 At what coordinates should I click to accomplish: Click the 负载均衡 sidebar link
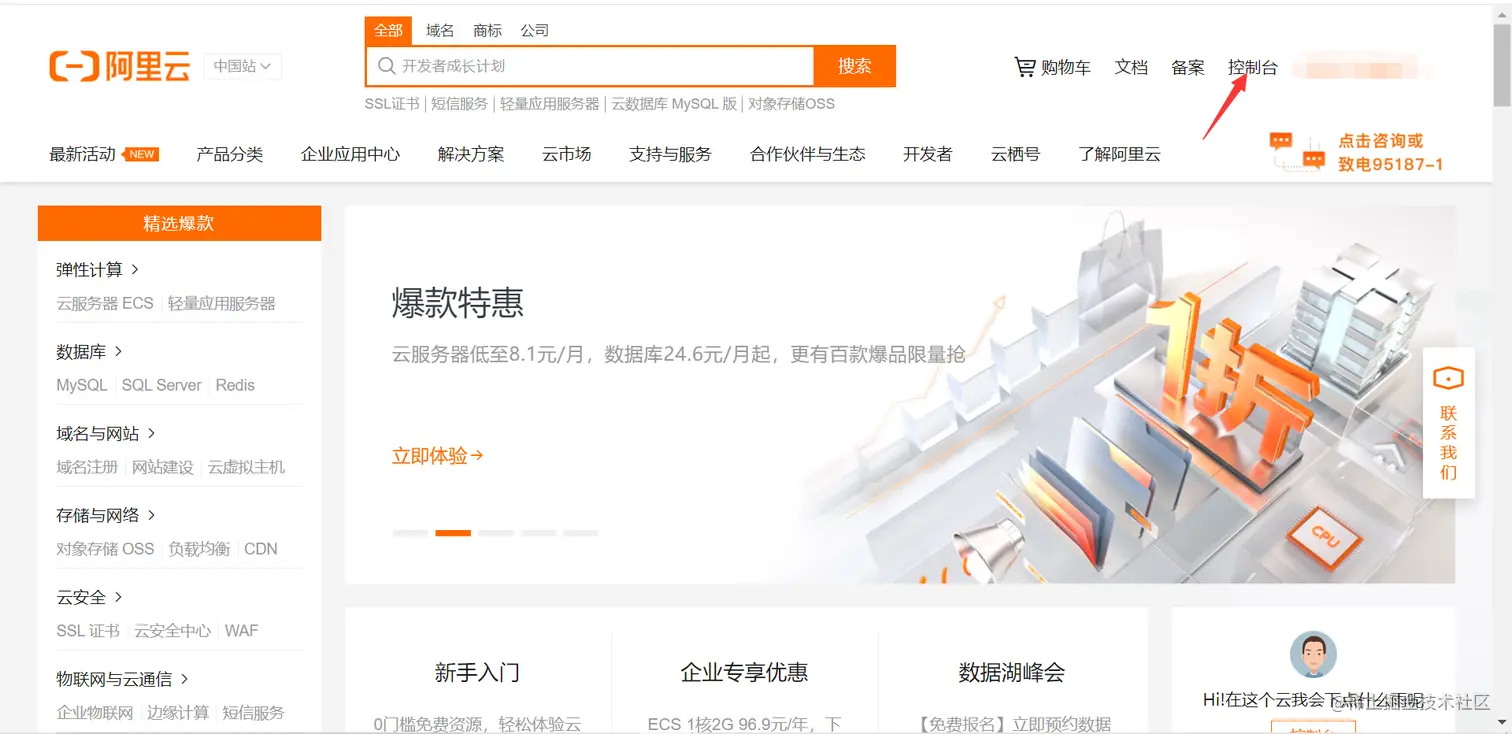(x=199, y=549)
